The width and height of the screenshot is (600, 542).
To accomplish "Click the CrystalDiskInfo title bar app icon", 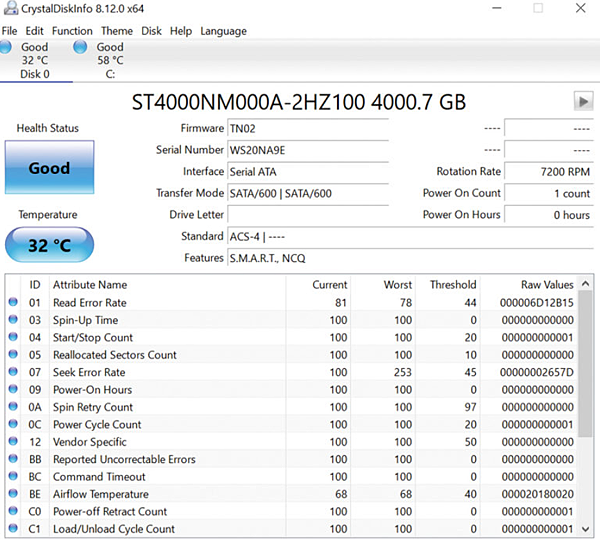I will [10, 8].
